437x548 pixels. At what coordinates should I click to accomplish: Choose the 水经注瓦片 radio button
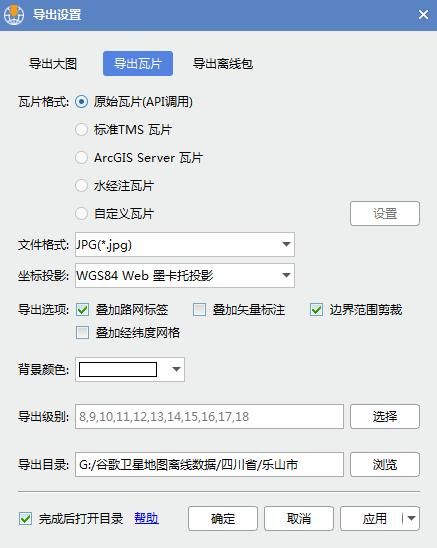[81, 186]
